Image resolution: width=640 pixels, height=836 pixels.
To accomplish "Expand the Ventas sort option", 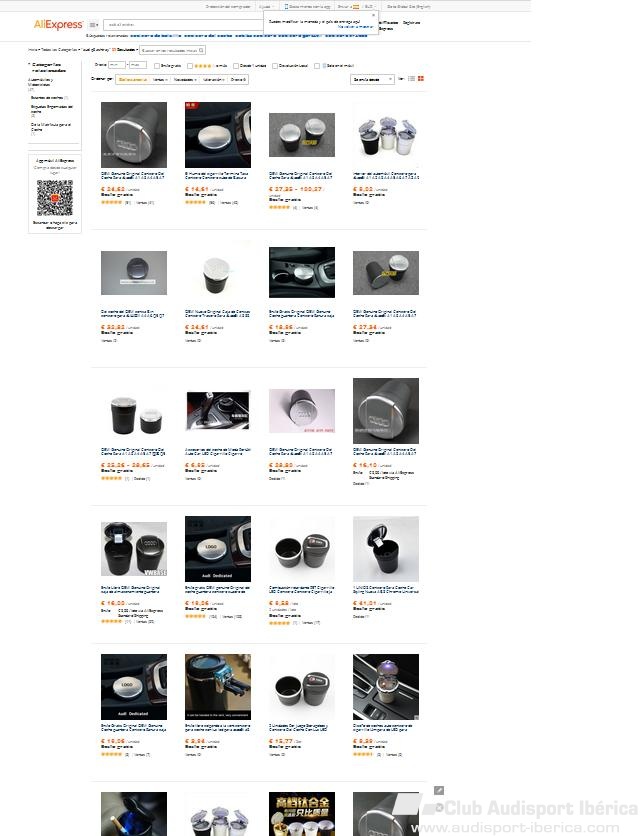I will 160,79.
